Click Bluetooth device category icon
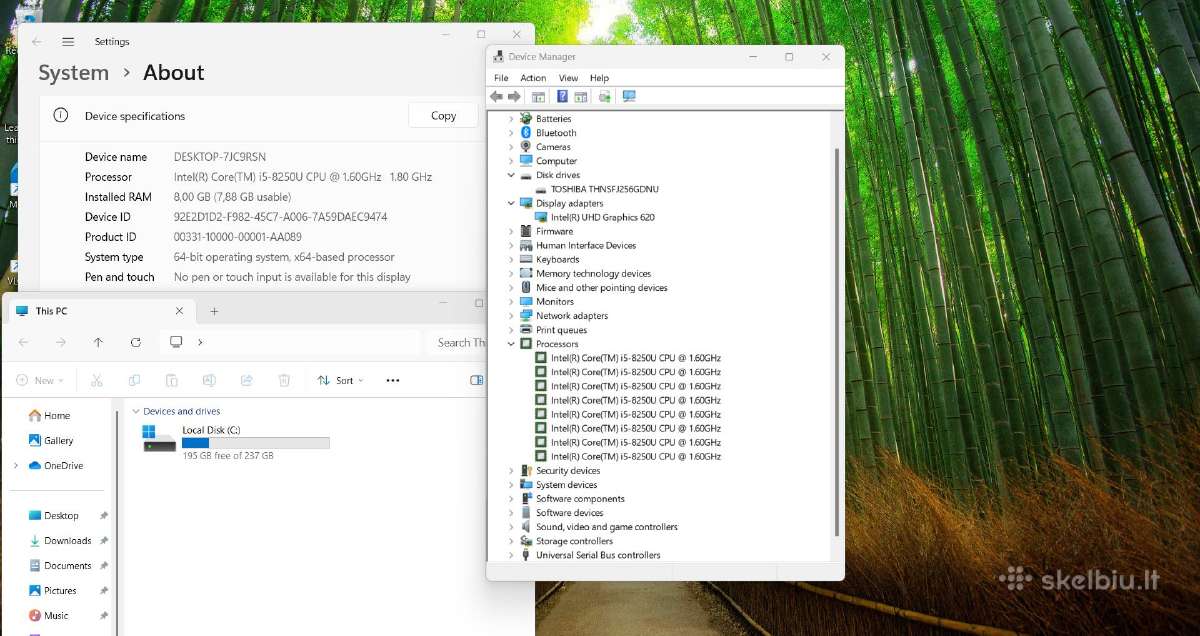The width and height of the screenshot is (1200, 636). pyautogui.click(x=526, y=133)
